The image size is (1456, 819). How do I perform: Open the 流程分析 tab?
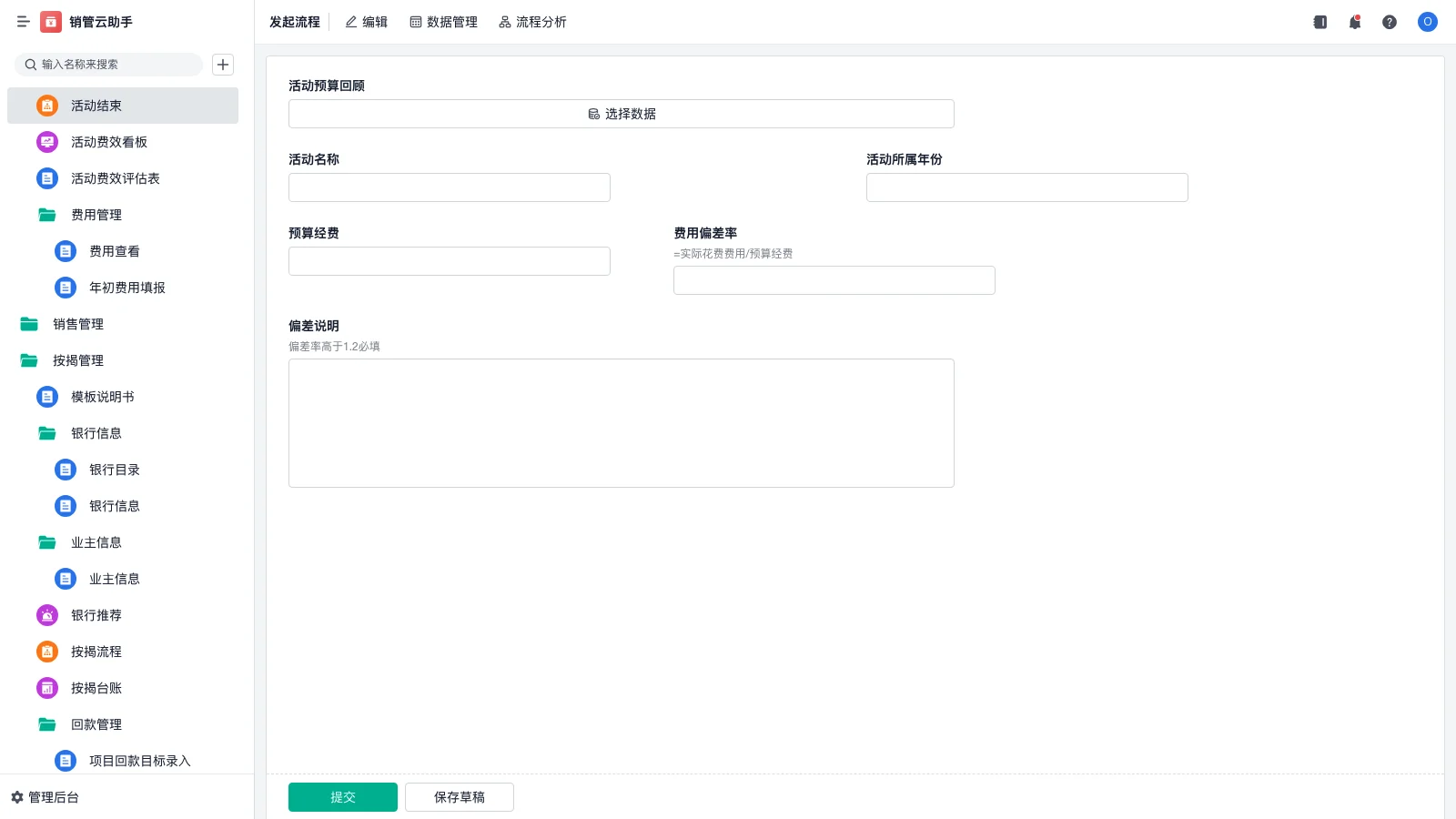click(532, 22)
